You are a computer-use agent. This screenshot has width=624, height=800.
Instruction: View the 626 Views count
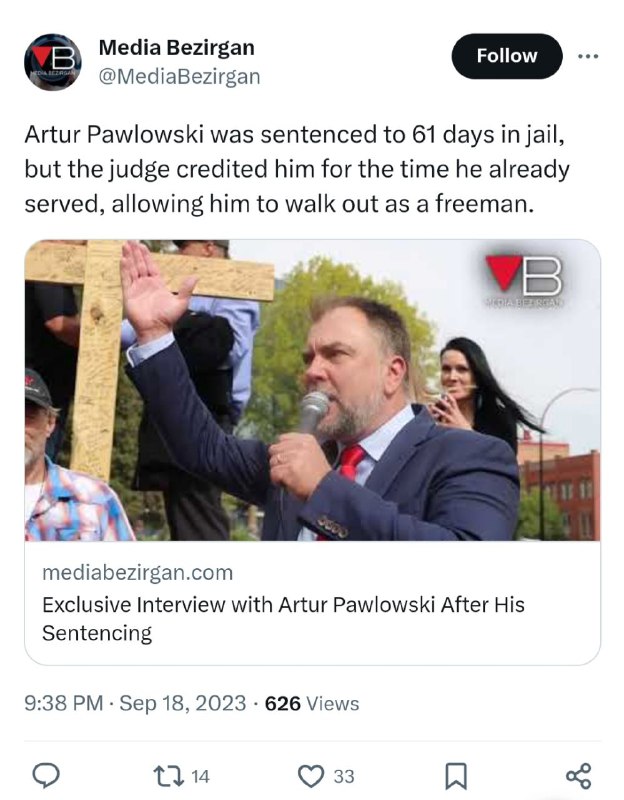pyautogui.click(x=312, y=703)
